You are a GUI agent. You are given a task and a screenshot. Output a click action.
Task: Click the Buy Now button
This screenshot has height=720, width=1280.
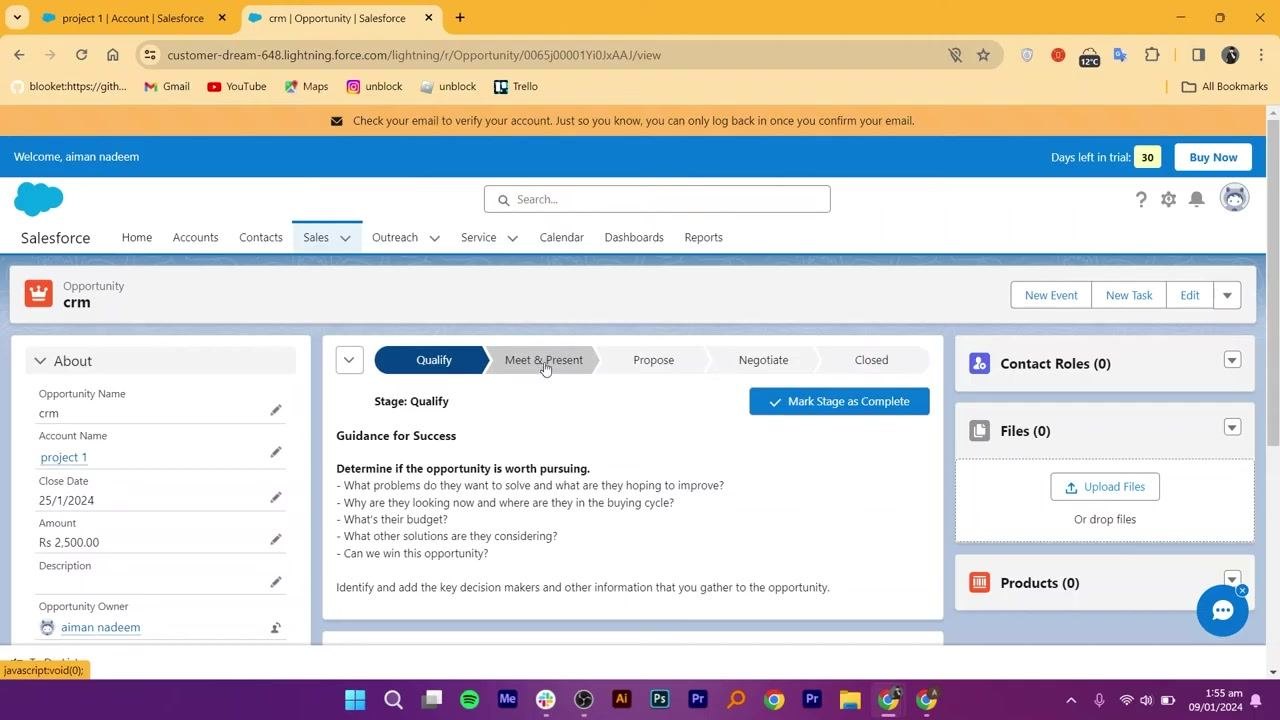coord(1213,157)
